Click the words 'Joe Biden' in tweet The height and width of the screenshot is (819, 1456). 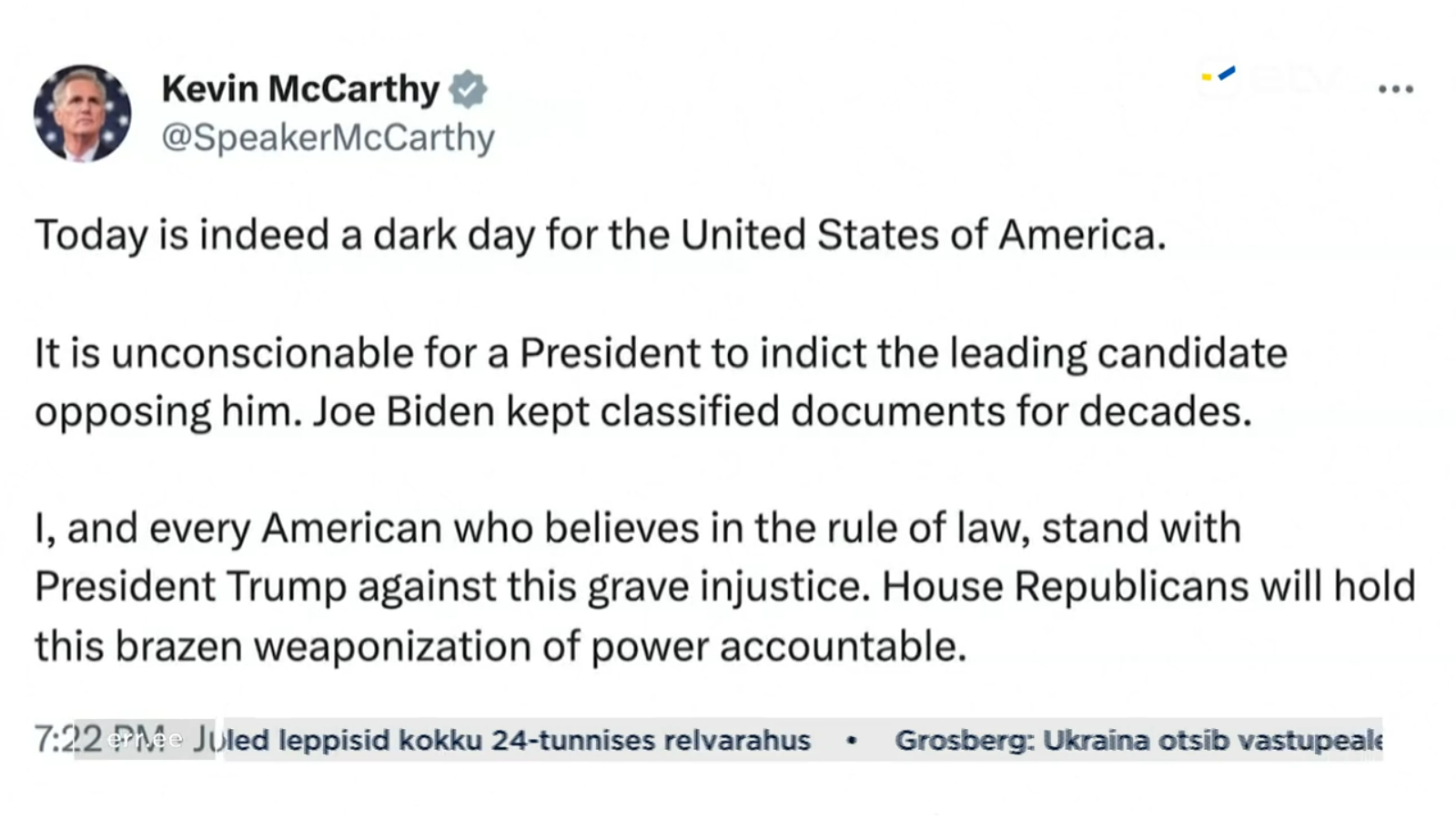pos(403,411)
